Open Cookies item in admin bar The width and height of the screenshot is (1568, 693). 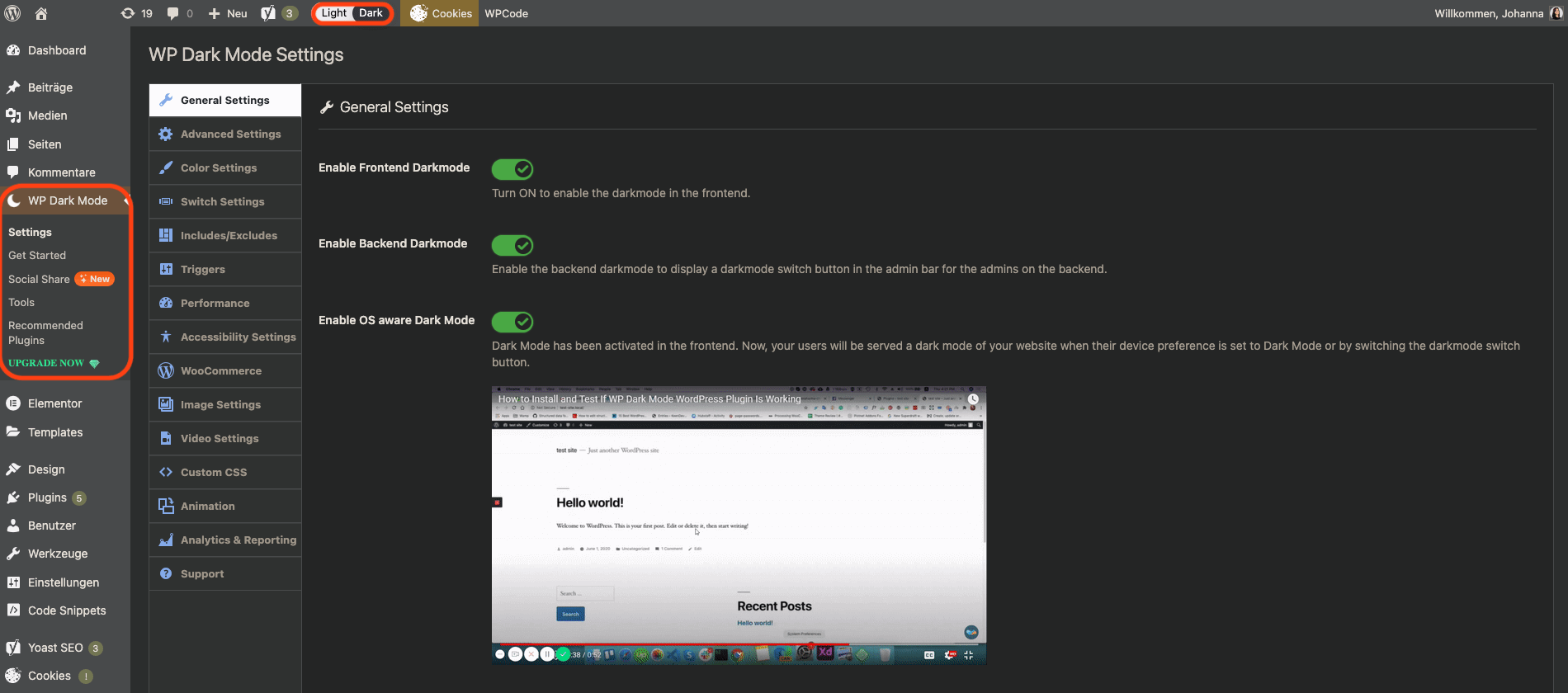click(441, 13)
